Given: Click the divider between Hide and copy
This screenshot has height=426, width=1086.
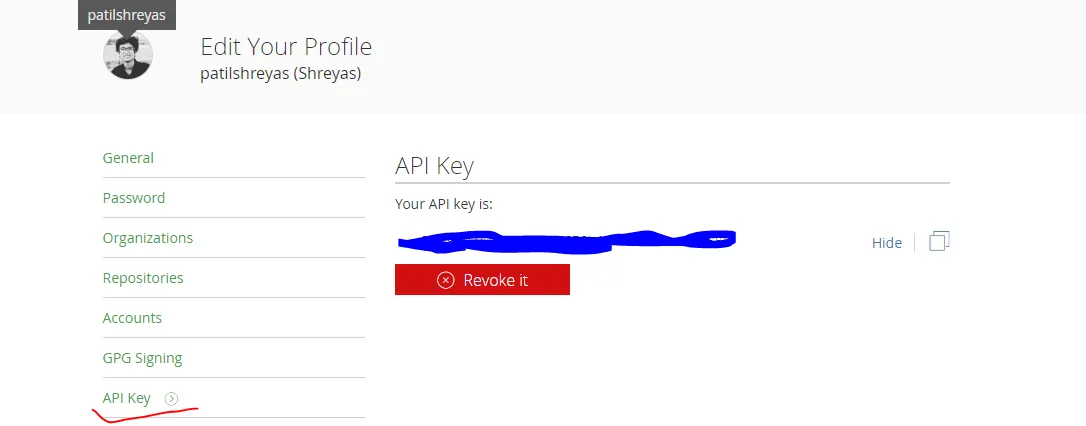Looking at the screenshot, I should pos(915,243).
